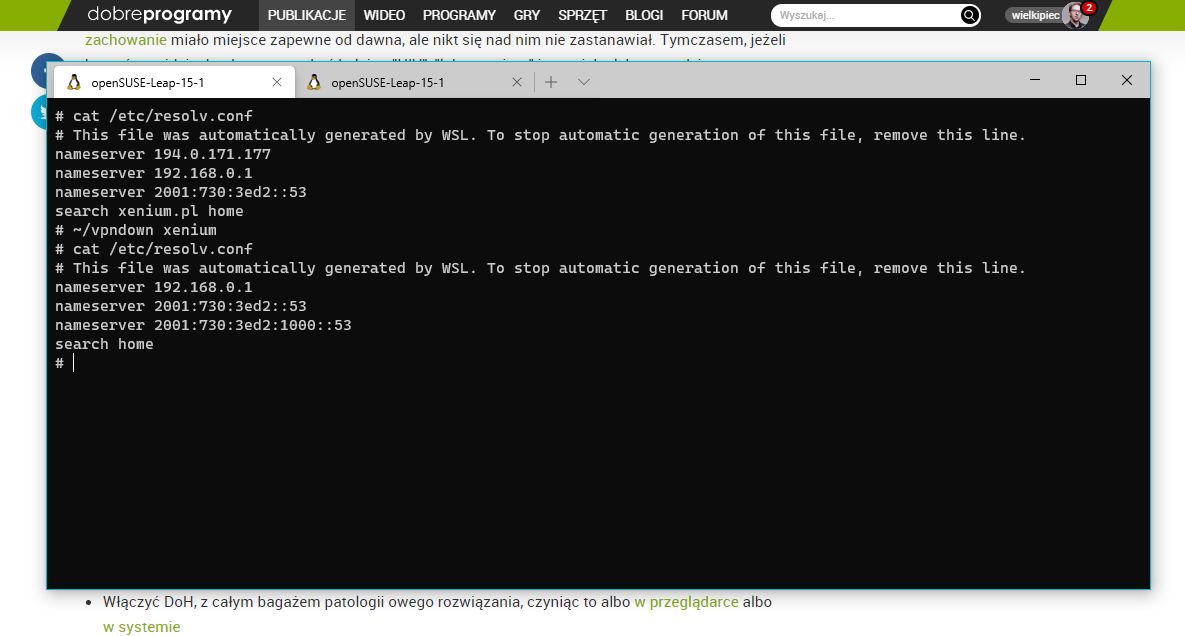
Task: Open new tab with plus icon
Action: point(551,82)
